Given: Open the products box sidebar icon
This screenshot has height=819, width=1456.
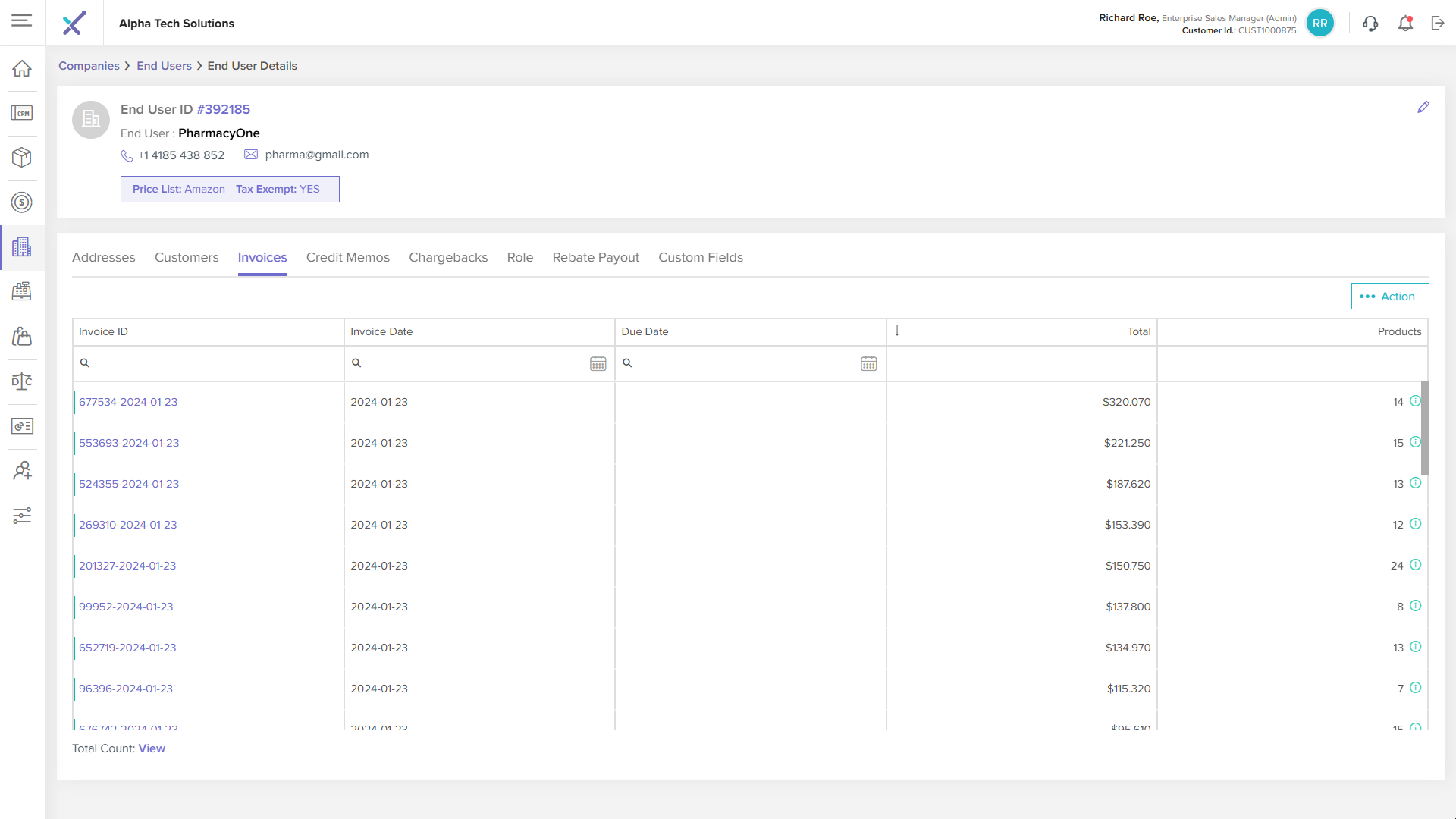Looking at the screenshot, I should pos(22,158).
